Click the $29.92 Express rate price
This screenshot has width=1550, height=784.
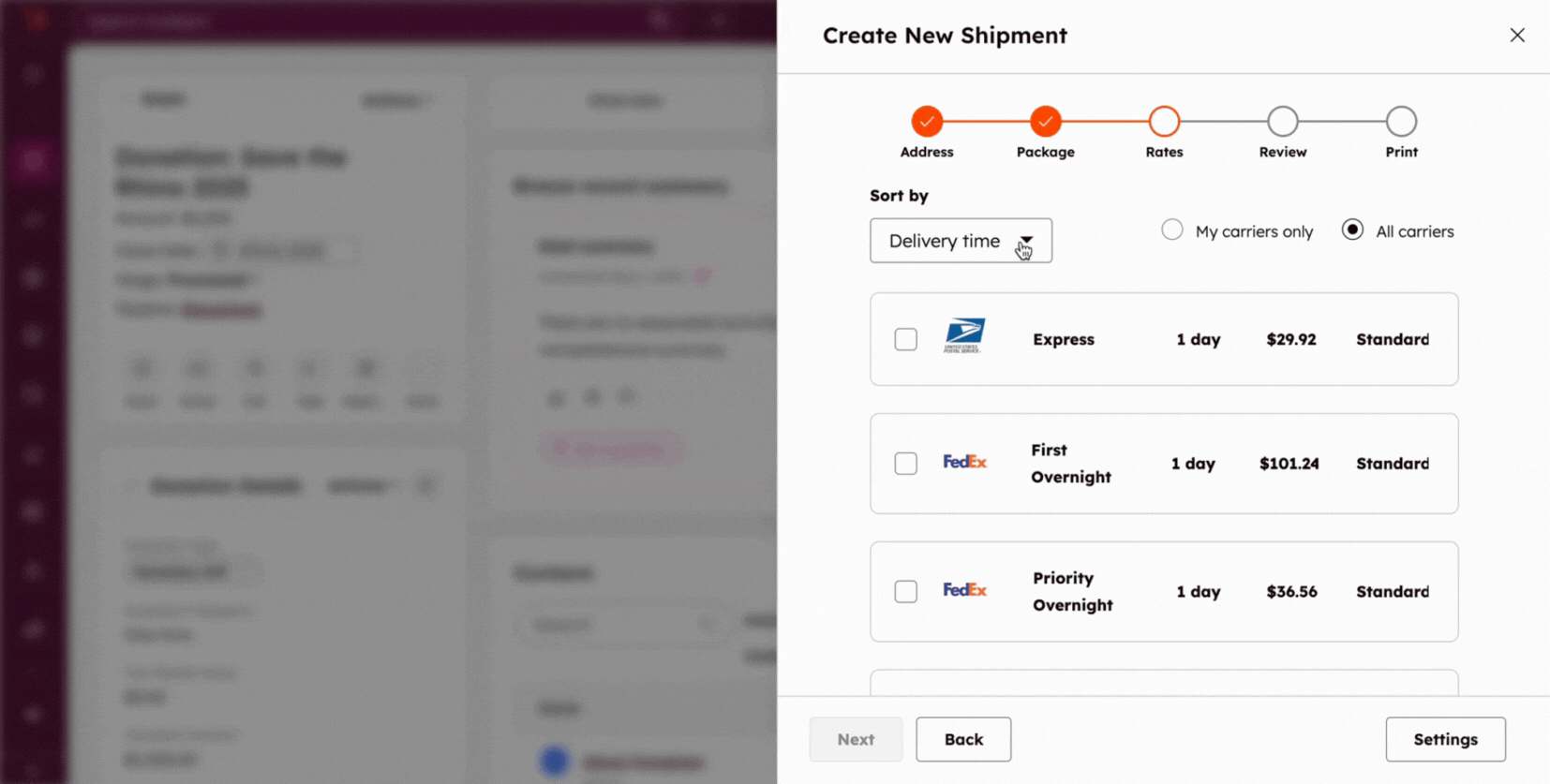[x=1291, y=339]
